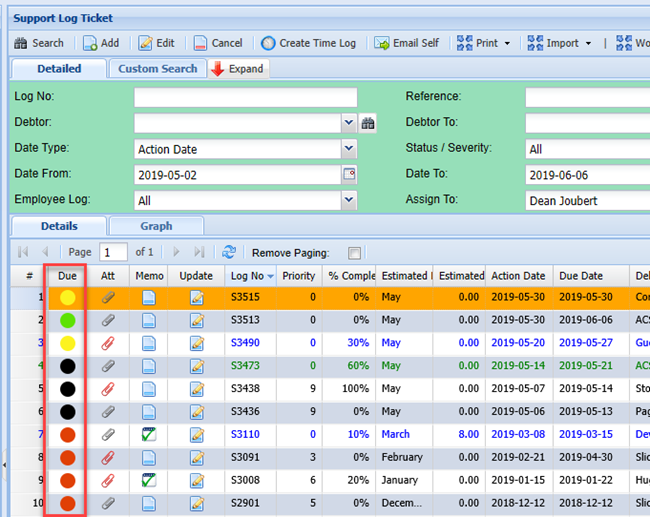Open Employee Log dropdown
The image size is (650, 517).
[x=348, y=201]
